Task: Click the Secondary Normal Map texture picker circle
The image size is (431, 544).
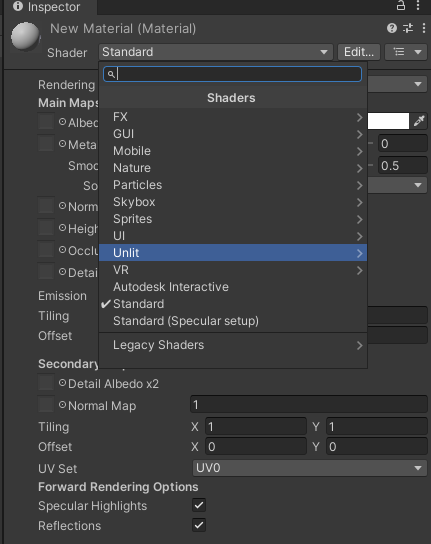Action: (x=62, y=405)
